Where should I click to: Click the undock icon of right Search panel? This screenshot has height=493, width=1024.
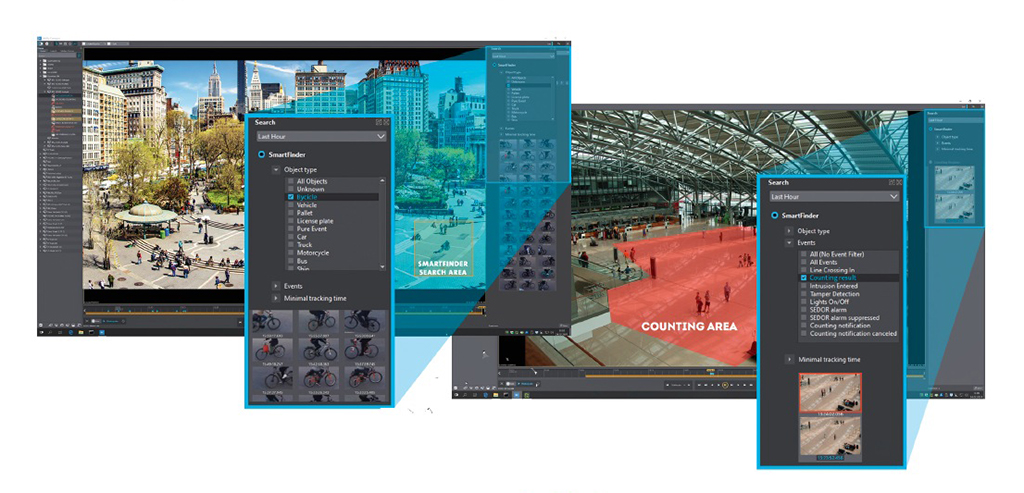(x=890, y=183)
